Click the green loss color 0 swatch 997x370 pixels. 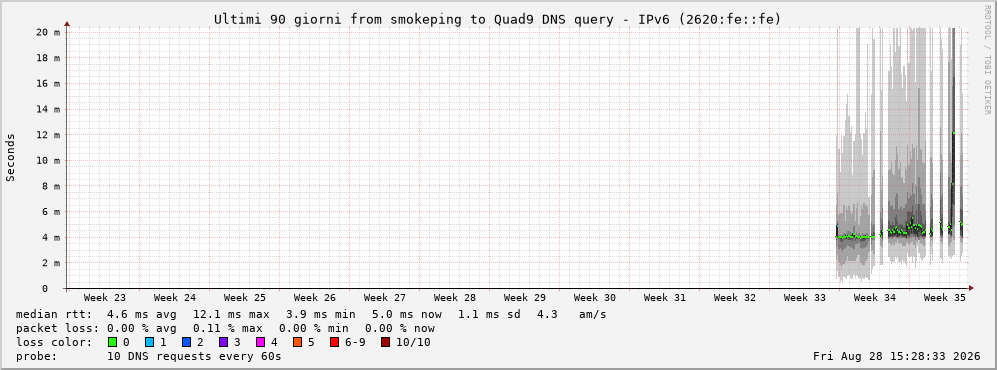click(x=113, y=342)
